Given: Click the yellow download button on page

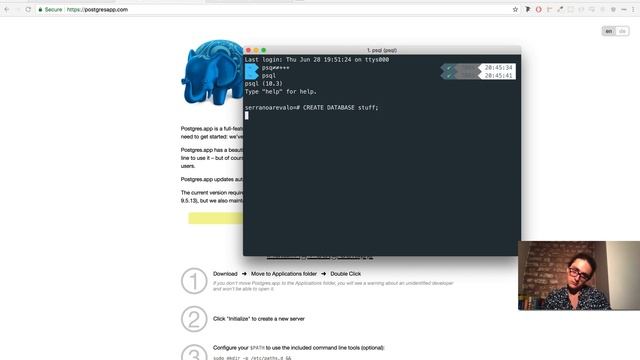Looking at the screenshot, I should tap(216, 218).
